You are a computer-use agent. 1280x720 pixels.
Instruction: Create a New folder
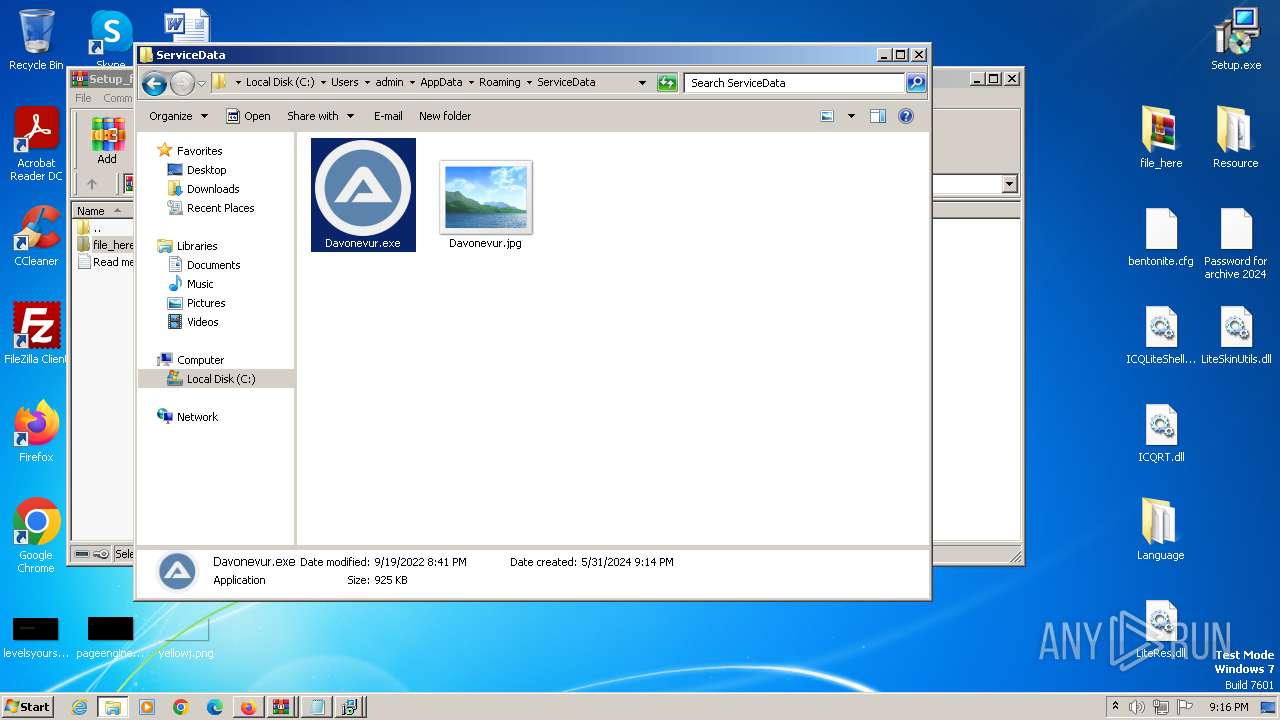(445, 116)
